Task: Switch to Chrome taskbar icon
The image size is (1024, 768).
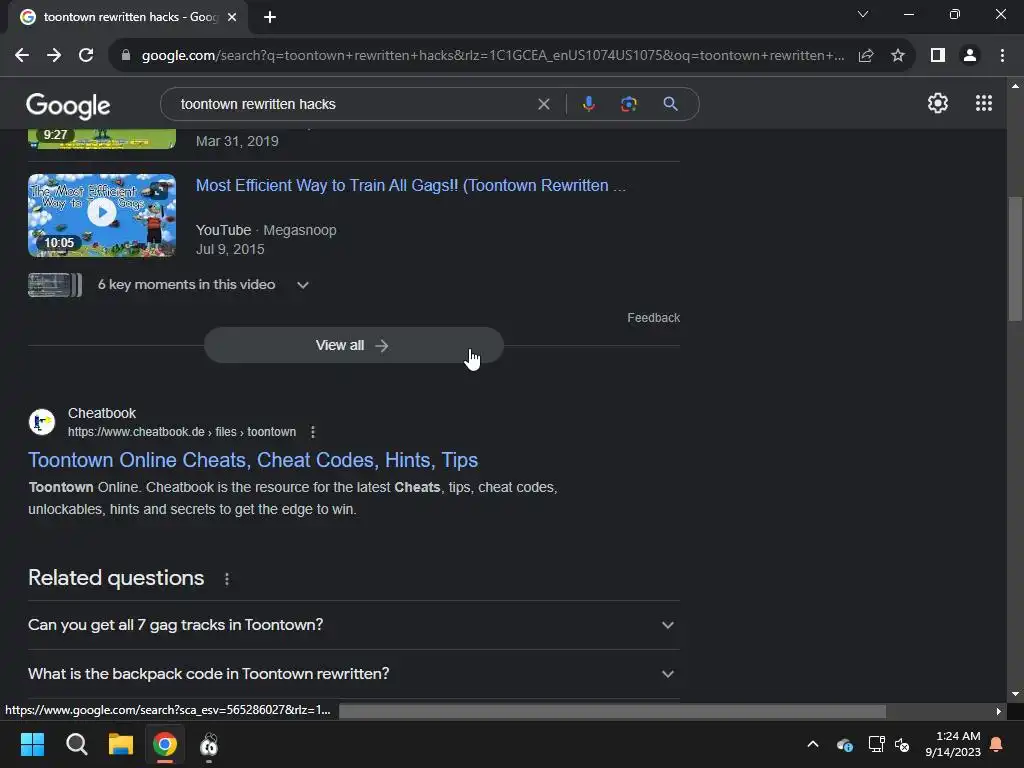Action: coord(165,744)
